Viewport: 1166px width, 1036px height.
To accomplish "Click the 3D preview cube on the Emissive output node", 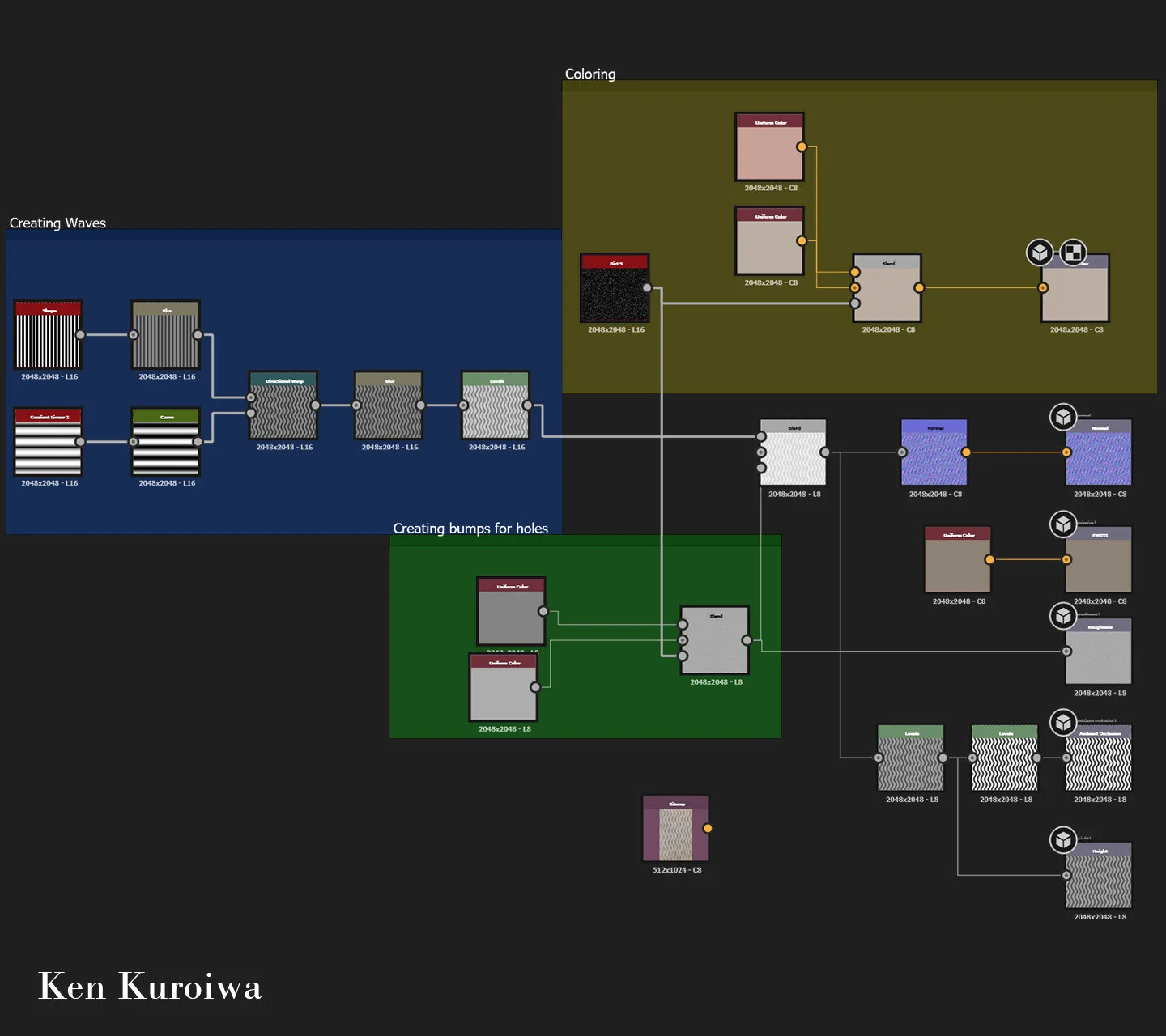I will tap(1062, 524).
